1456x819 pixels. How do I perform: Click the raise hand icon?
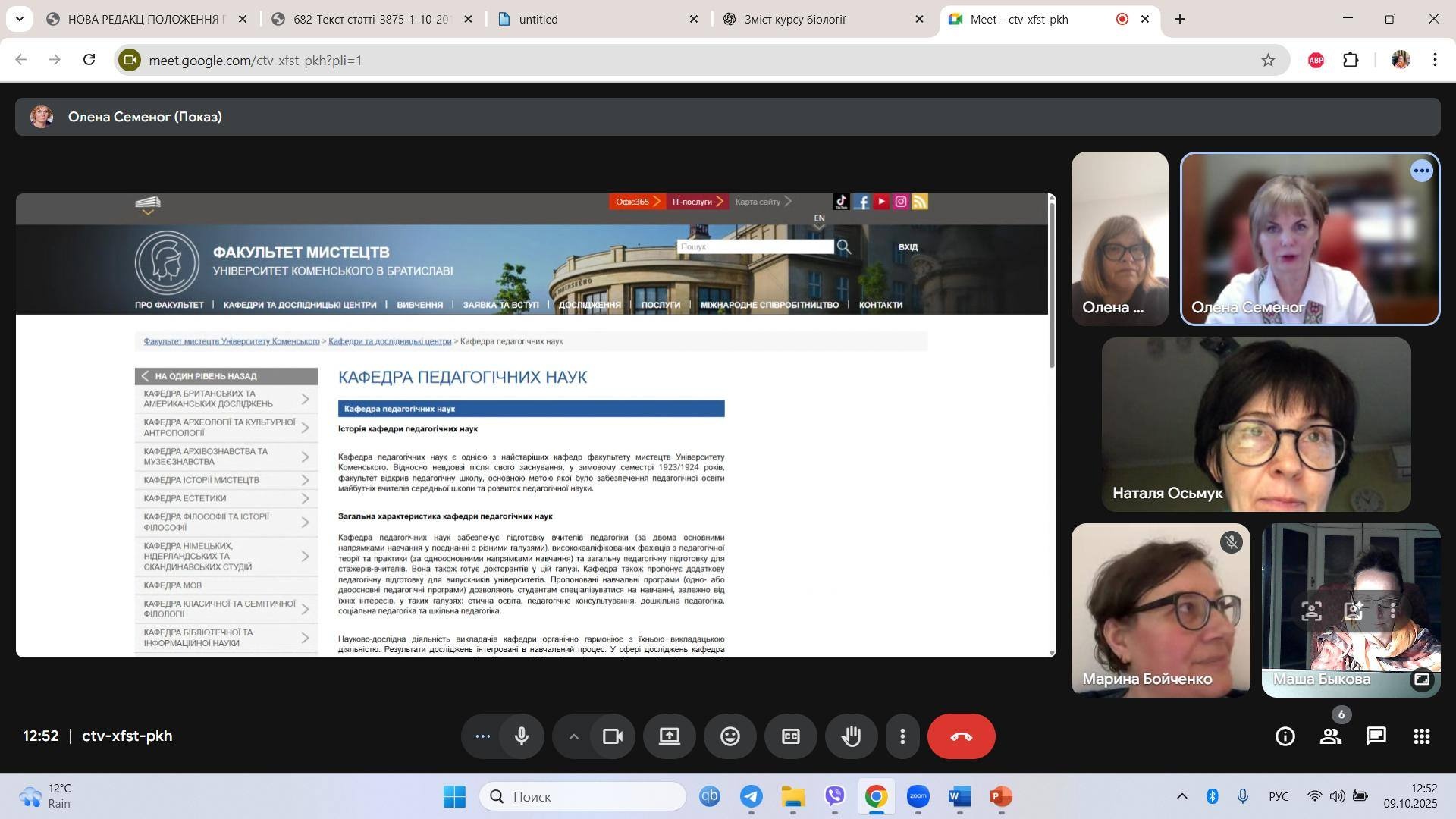point(851,736)
